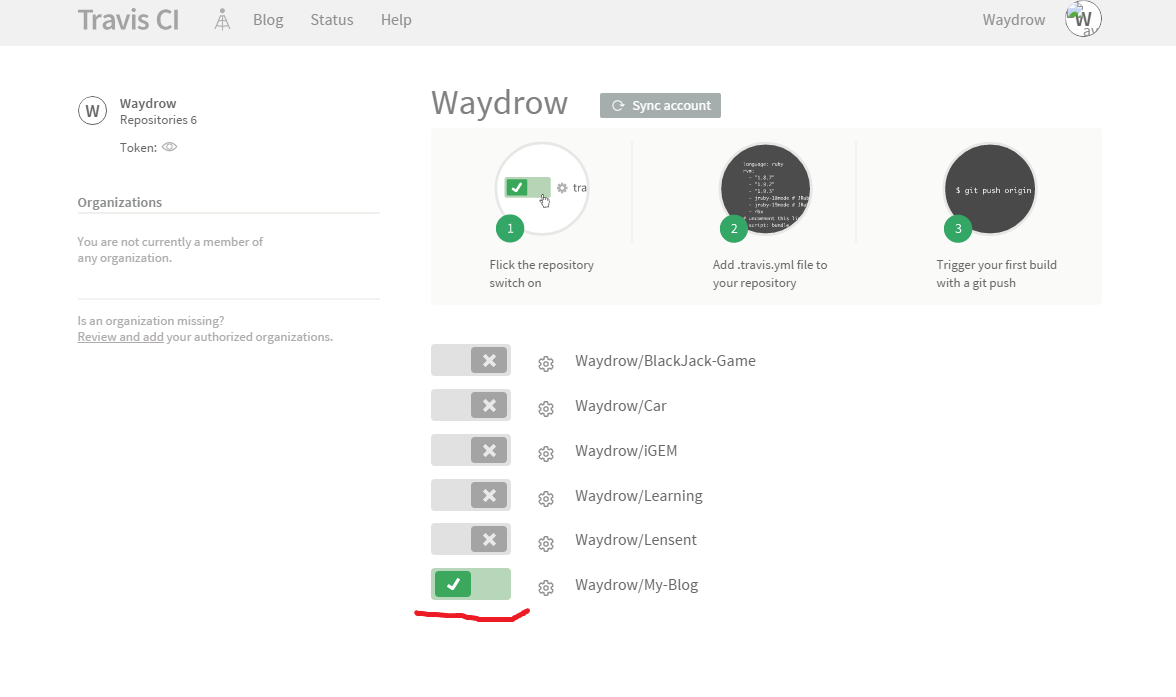Open settings gear for Waydrow/My-Blog

546,588
